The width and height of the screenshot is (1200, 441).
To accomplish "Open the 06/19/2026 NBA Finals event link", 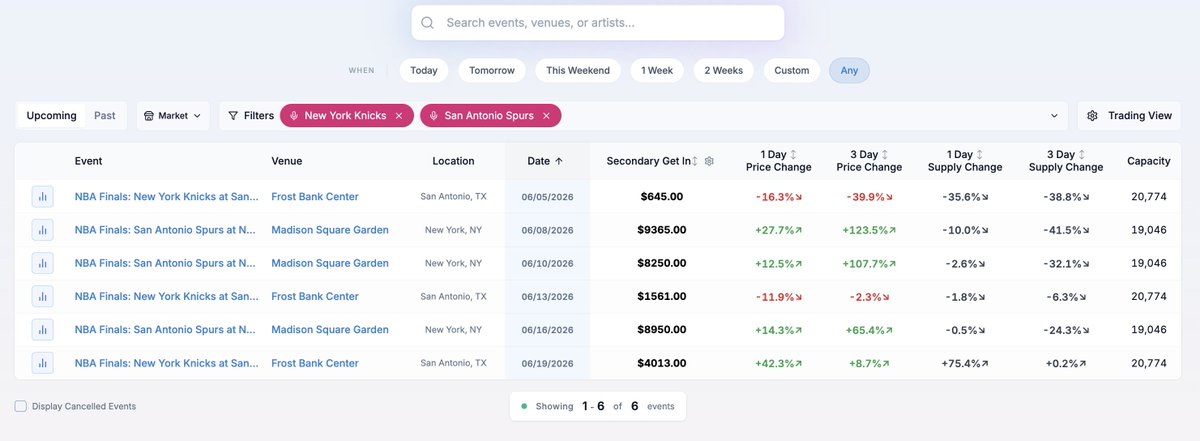I will (x=166, y=364).
